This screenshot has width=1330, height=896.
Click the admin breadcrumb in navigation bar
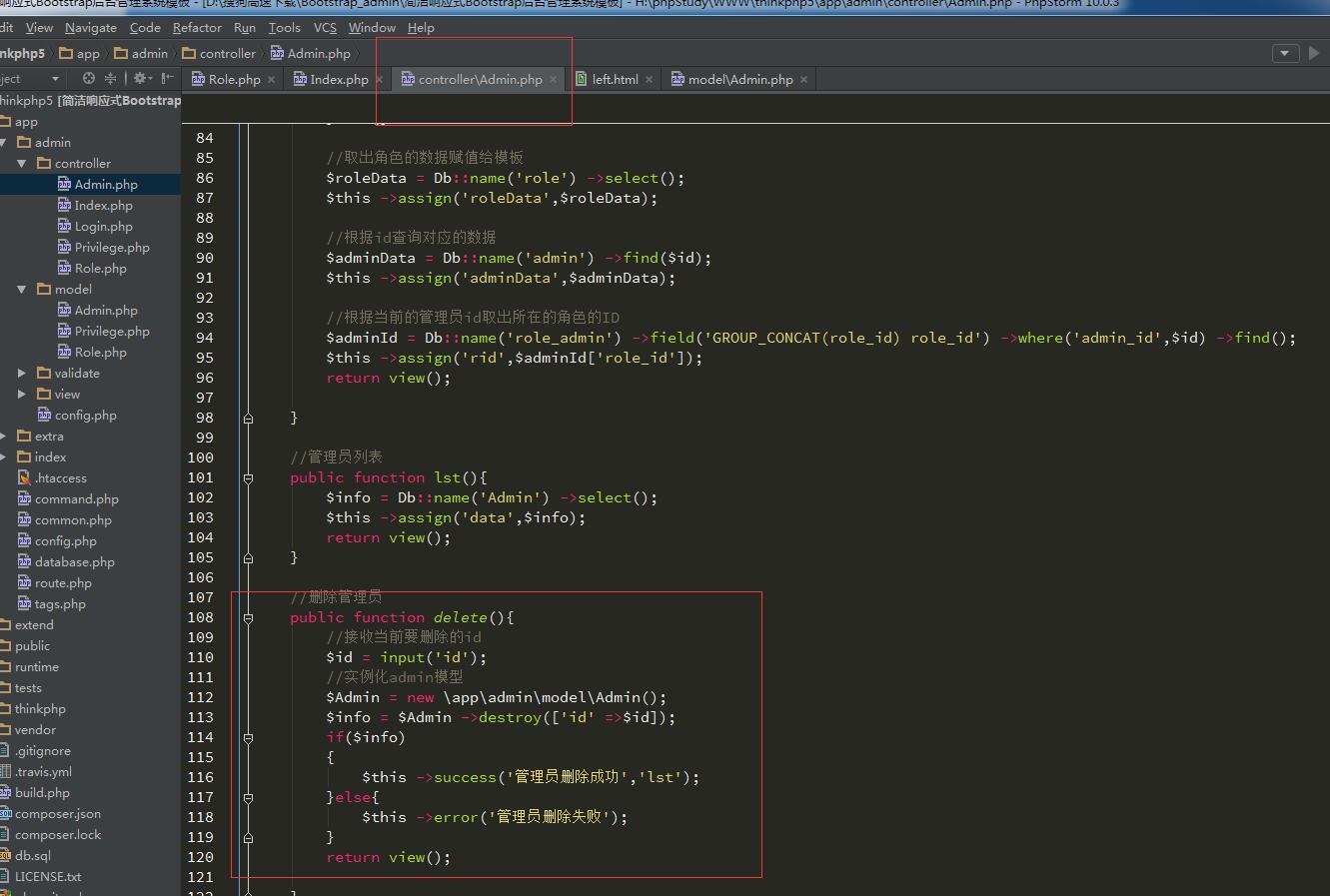(x=149, y=54)
